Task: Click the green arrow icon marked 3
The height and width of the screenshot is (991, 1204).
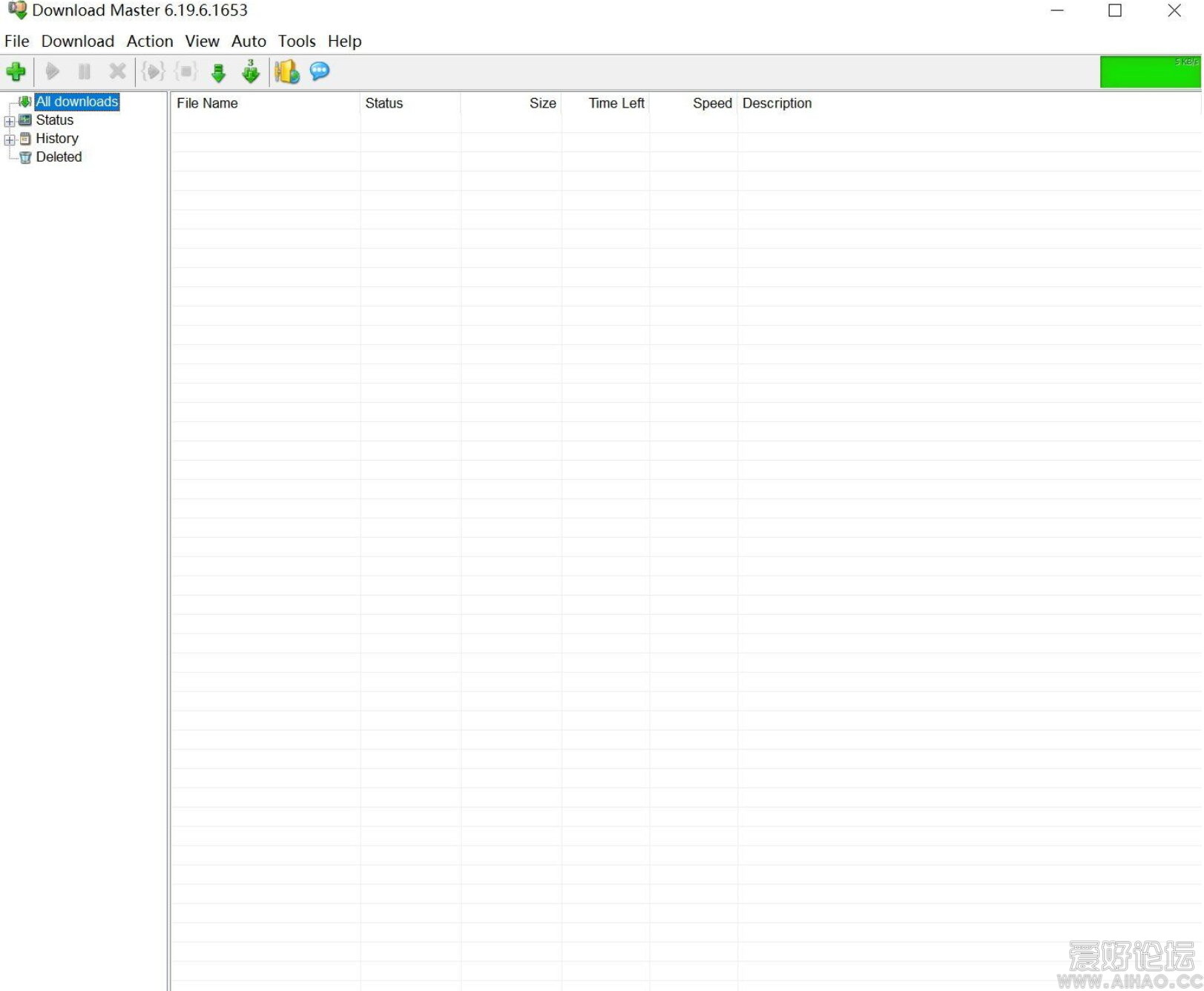Action: pos(251,72)
